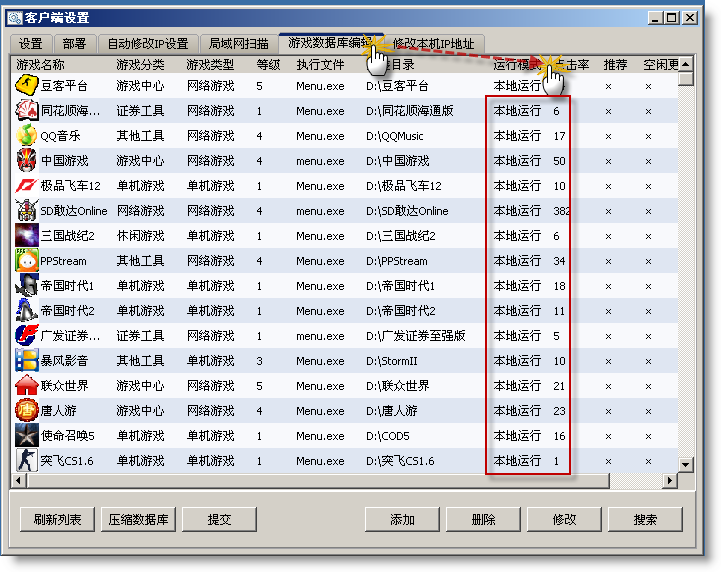The image size is (721, 572).
Task: Click the 唐人游 icon
Action: click(x=26, y=411)
